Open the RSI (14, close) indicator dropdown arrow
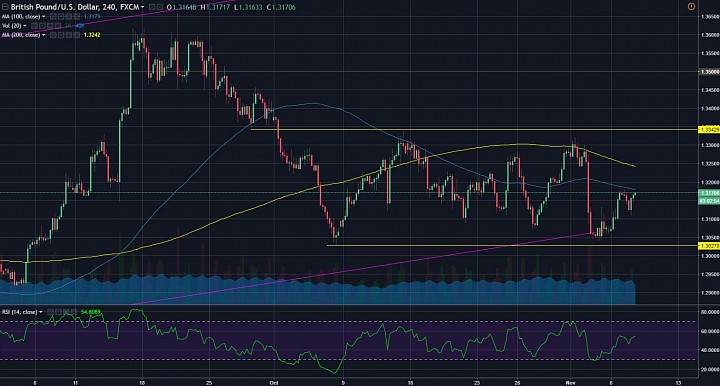 click(41, 312)
